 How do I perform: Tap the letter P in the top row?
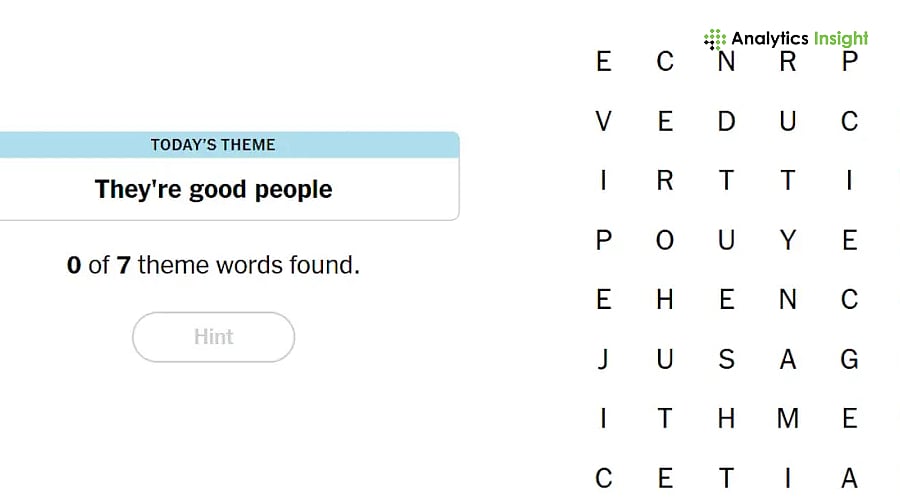pyautogui.click(x=850, y=62)
